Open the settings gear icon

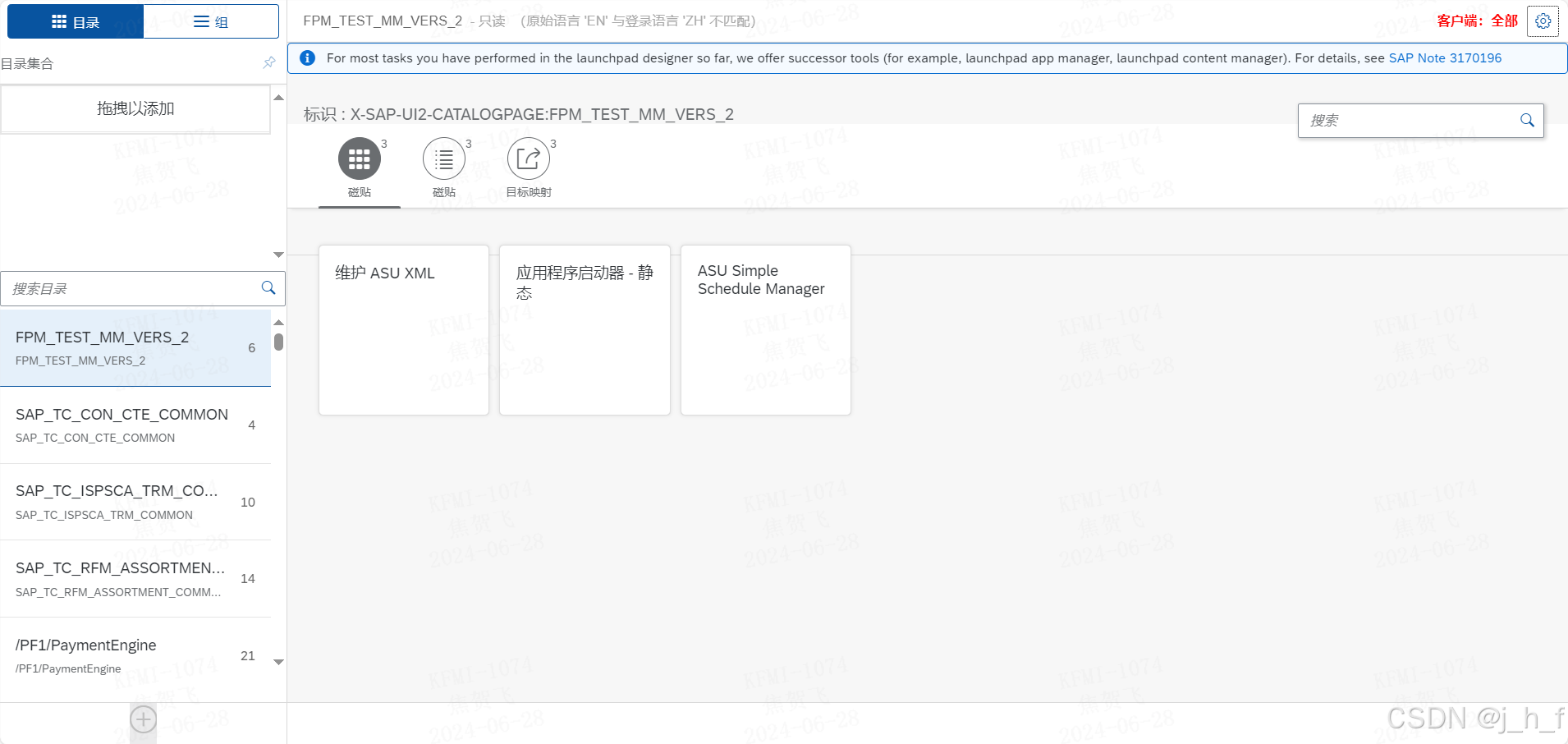[1543, 21]
